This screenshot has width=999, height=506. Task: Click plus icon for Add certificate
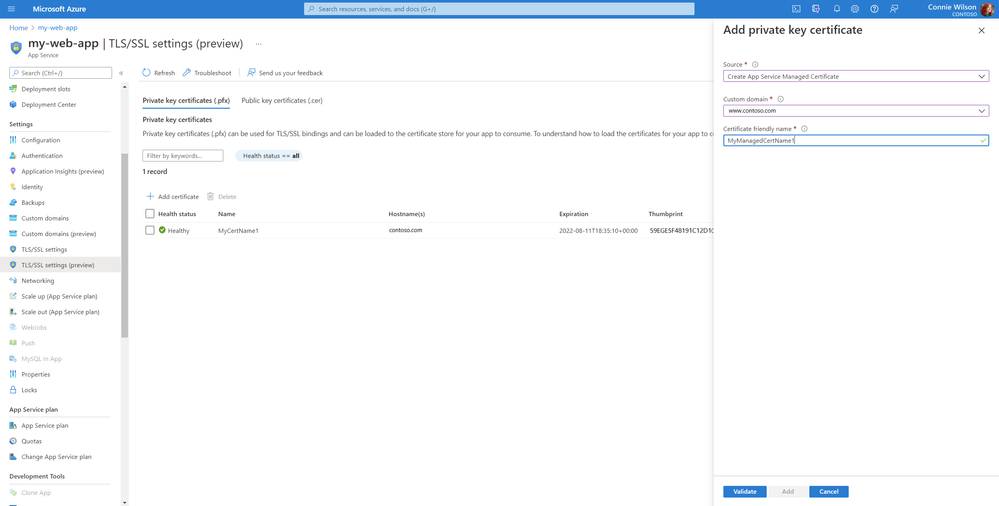pyautogui.click(x=150, y=197)
